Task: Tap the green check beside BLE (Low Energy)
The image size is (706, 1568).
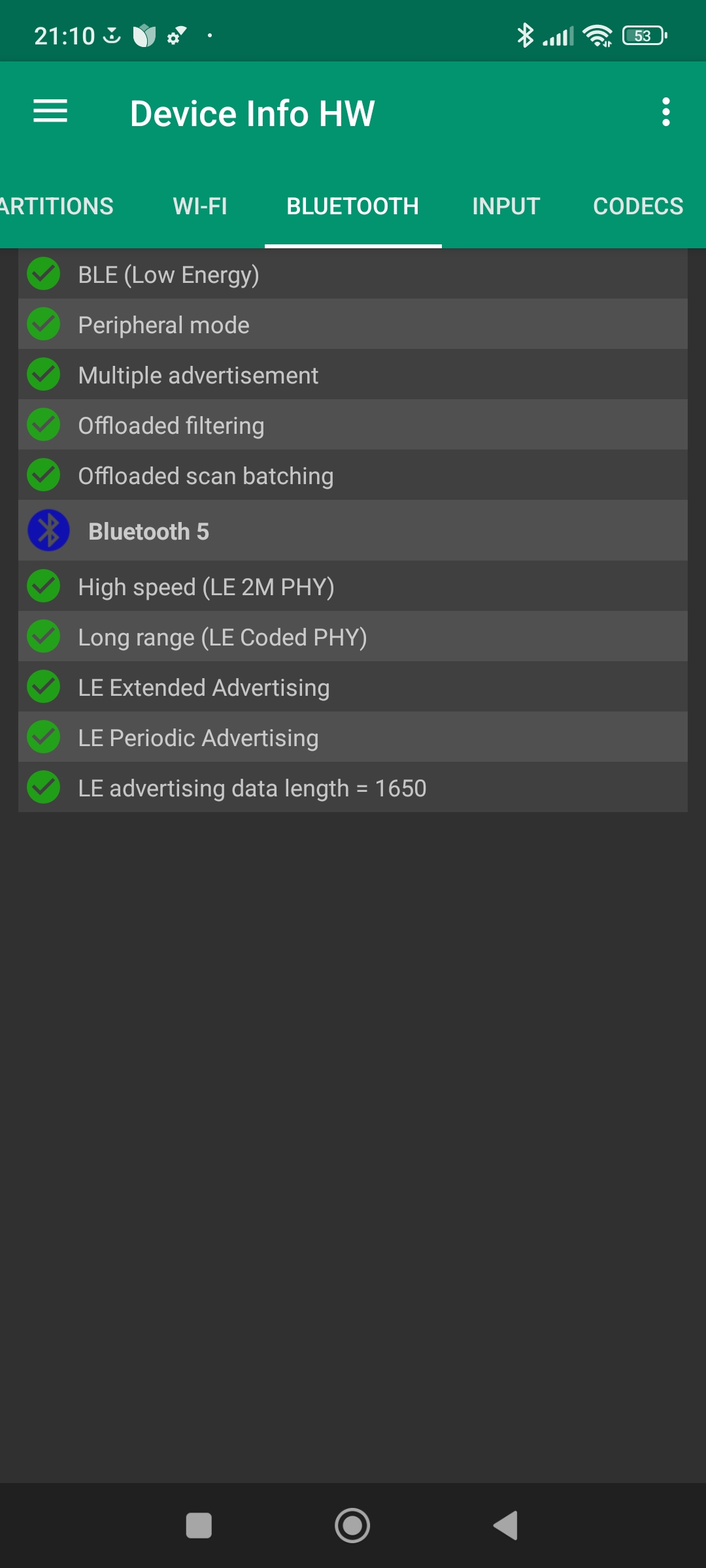Action: point(44,274)
